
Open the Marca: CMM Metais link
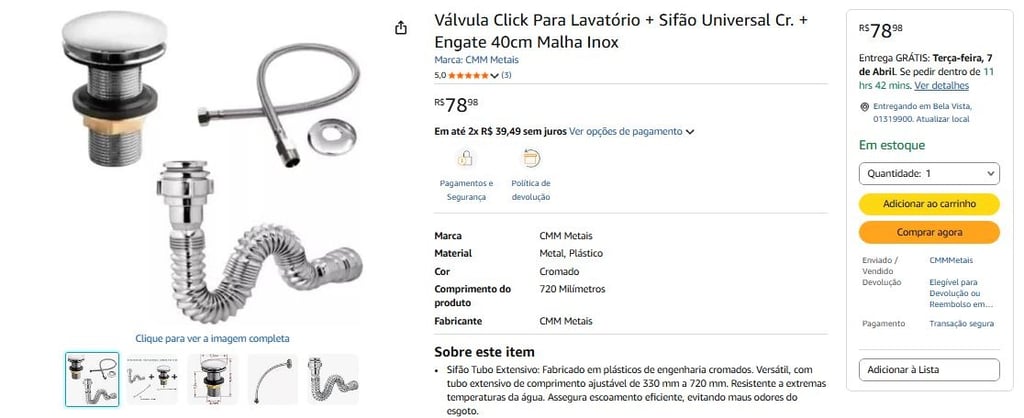pyautogui.click(x=477, y=59)
